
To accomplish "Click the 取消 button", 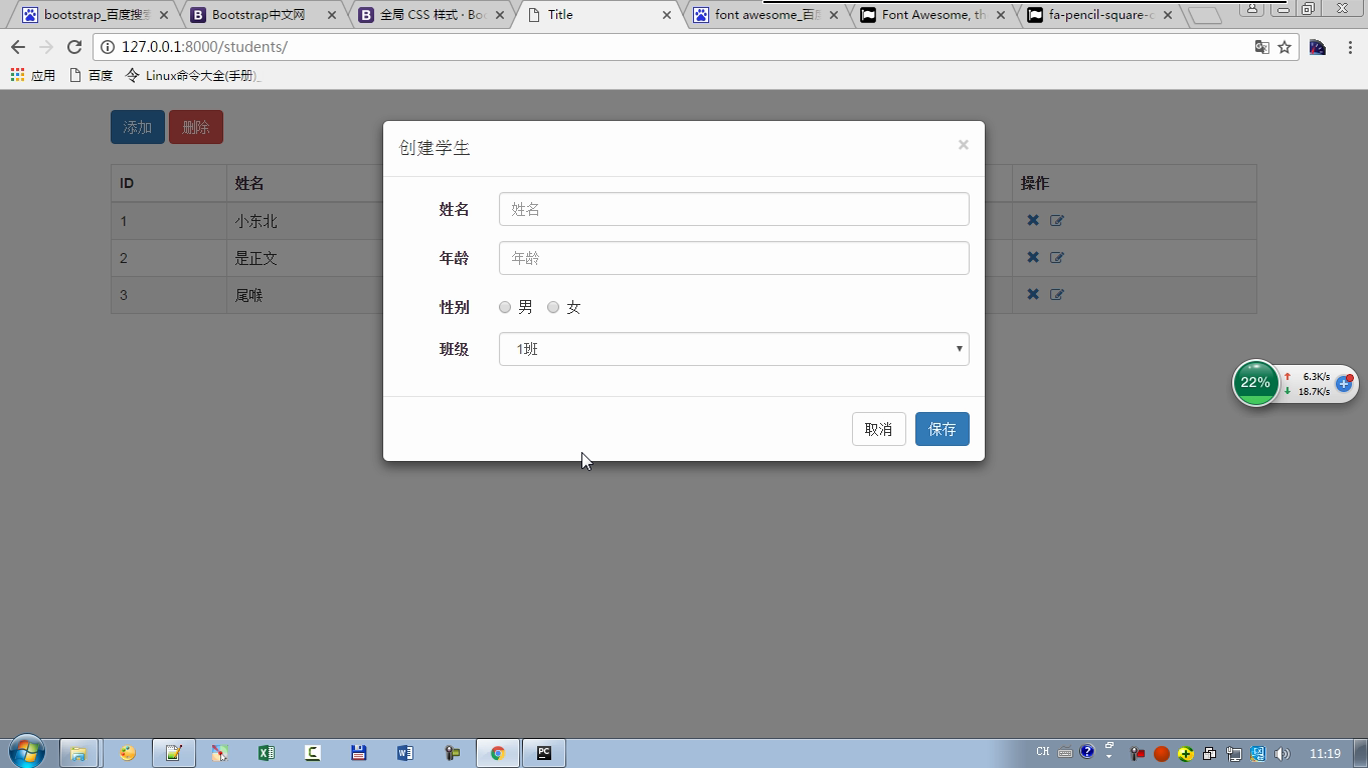I will point(878,429).
